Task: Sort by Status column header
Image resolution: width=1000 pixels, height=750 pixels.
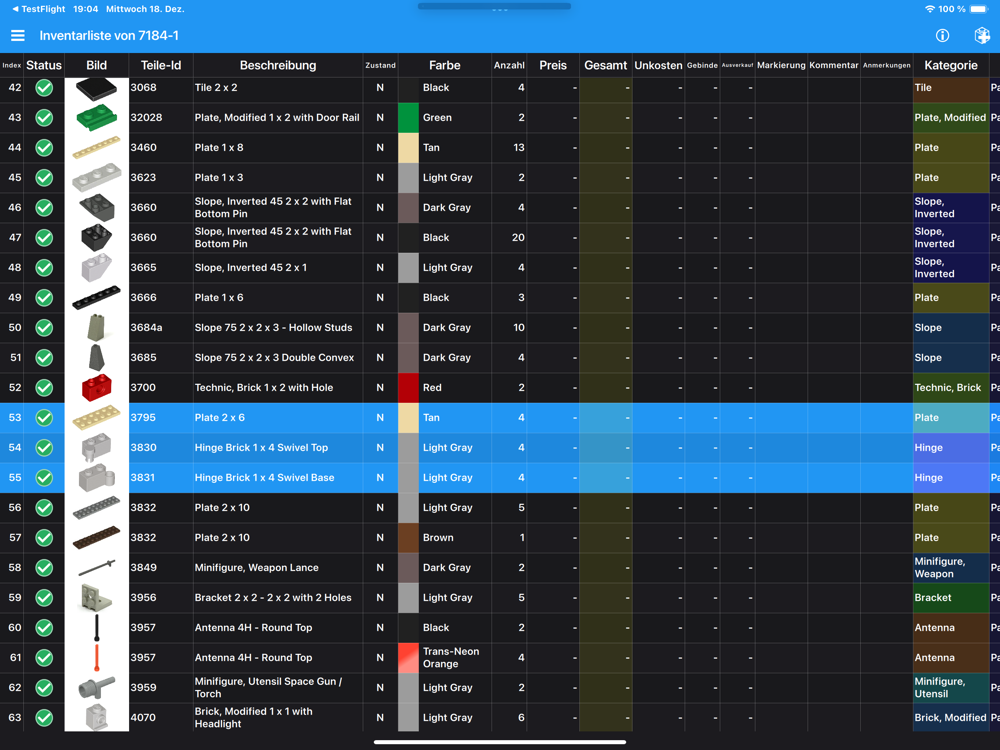Action: [44, 65]
